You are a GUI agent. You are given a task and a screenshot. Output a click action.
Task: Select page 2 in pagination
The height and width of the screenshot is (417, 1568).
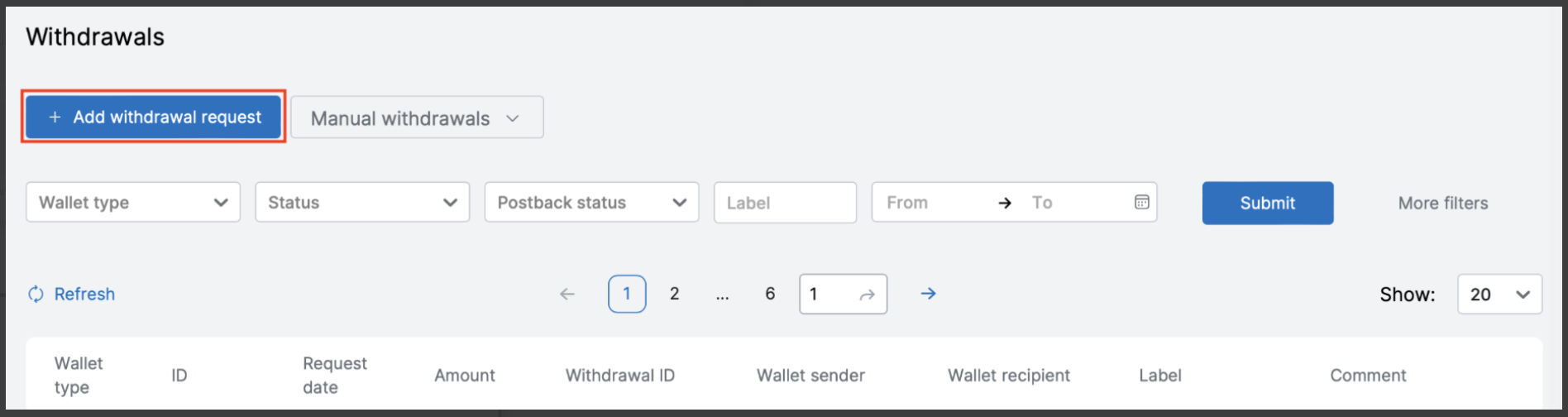pos(674,294)
